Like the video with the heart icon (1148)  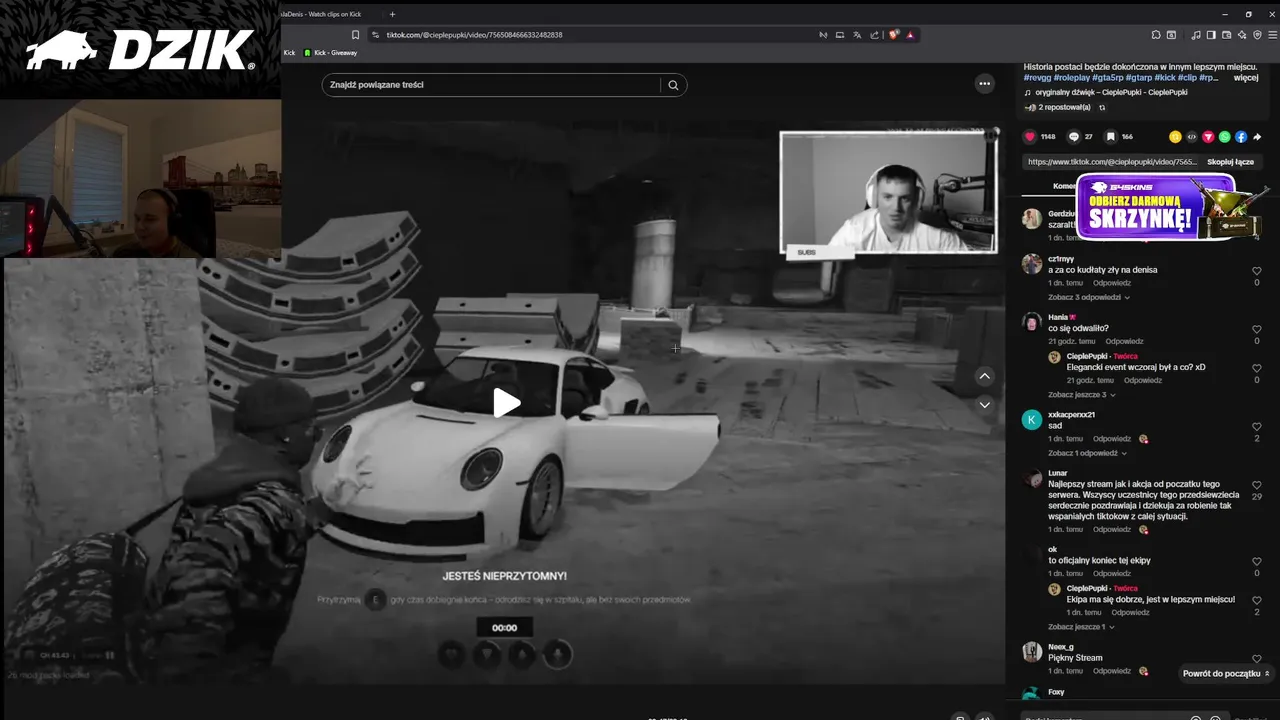coord(1030,137)
